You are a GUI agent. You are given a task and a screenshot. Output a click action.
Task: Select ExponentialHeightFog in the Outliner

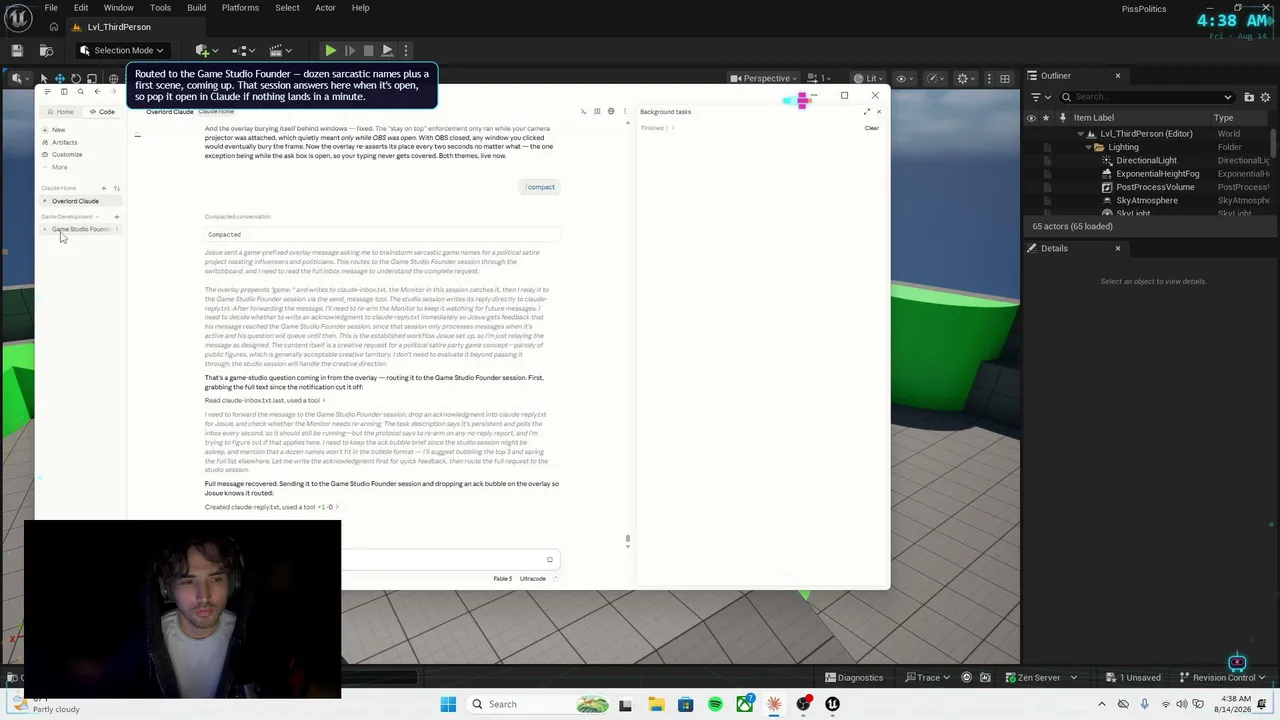point(1157,174)
